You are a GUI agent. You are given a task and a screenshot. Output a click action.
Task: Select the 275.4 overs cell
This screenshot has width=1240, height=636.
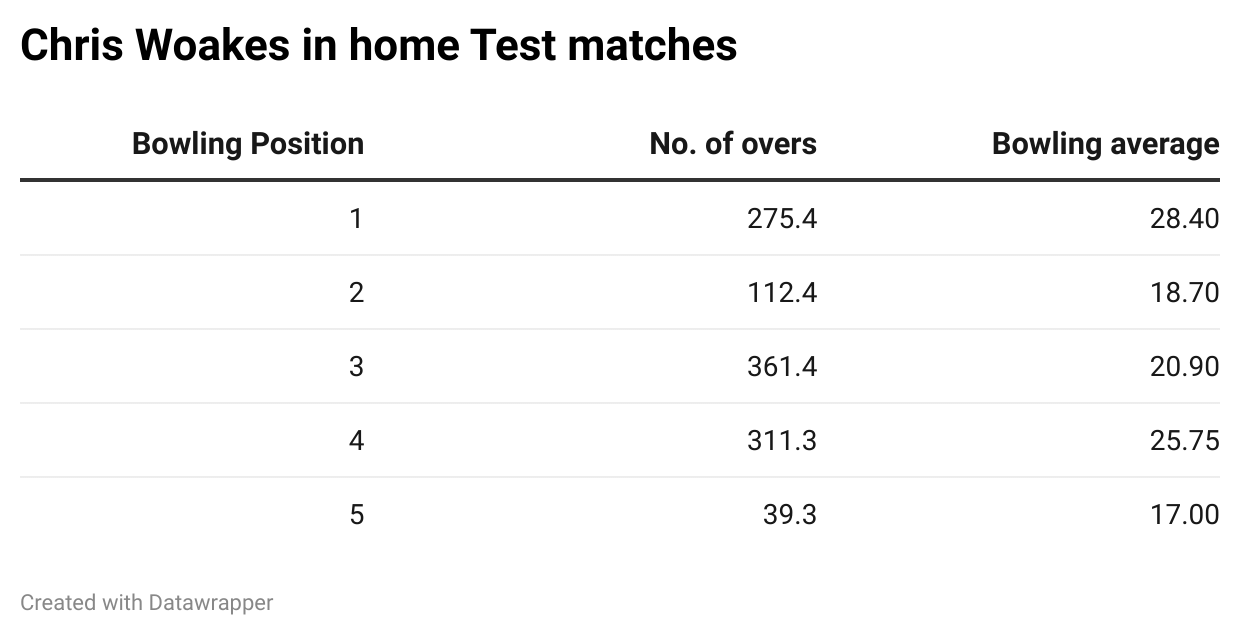point(781,218)
